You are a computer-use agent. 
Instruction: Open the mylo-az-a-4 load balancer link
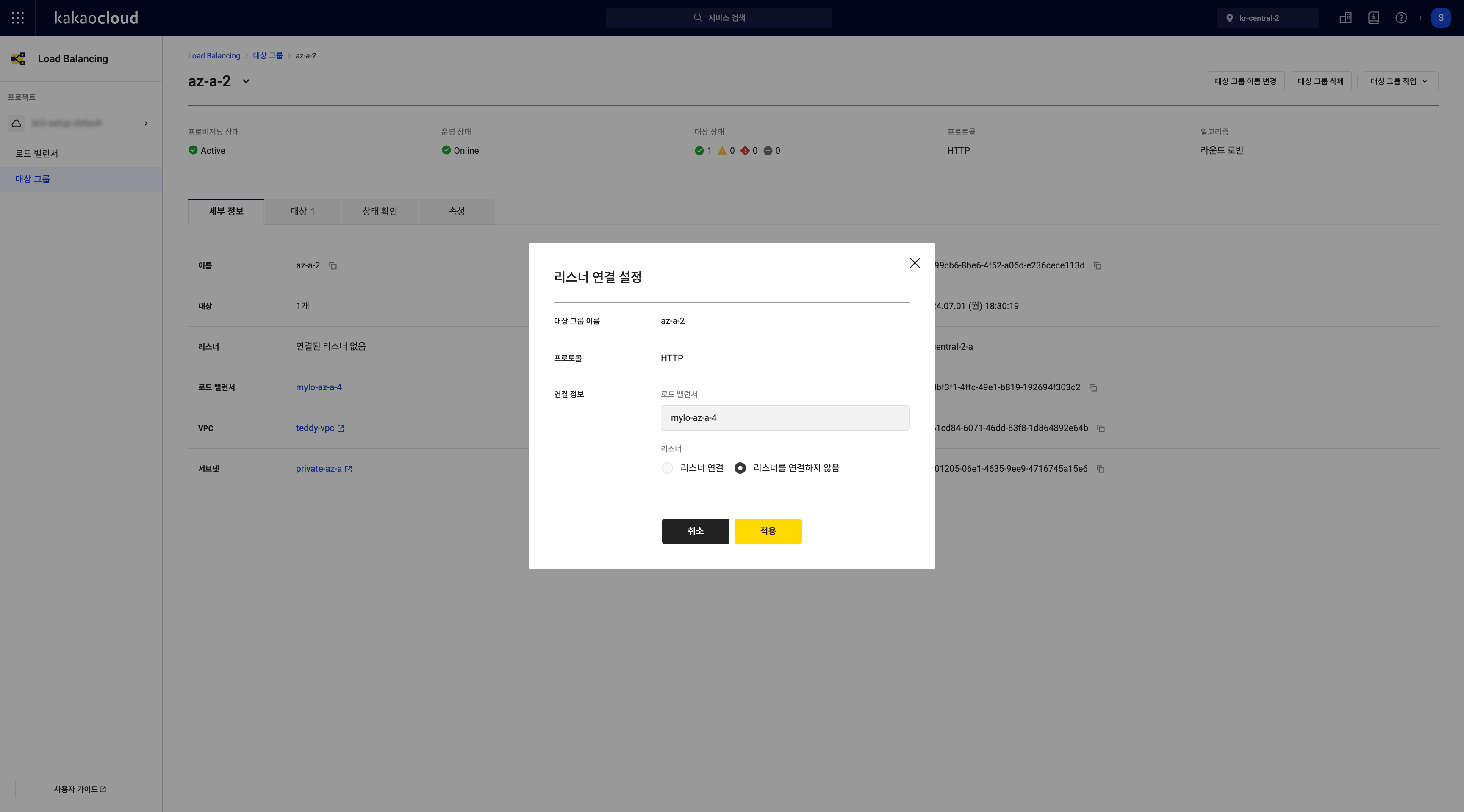[x=319, y=387]
